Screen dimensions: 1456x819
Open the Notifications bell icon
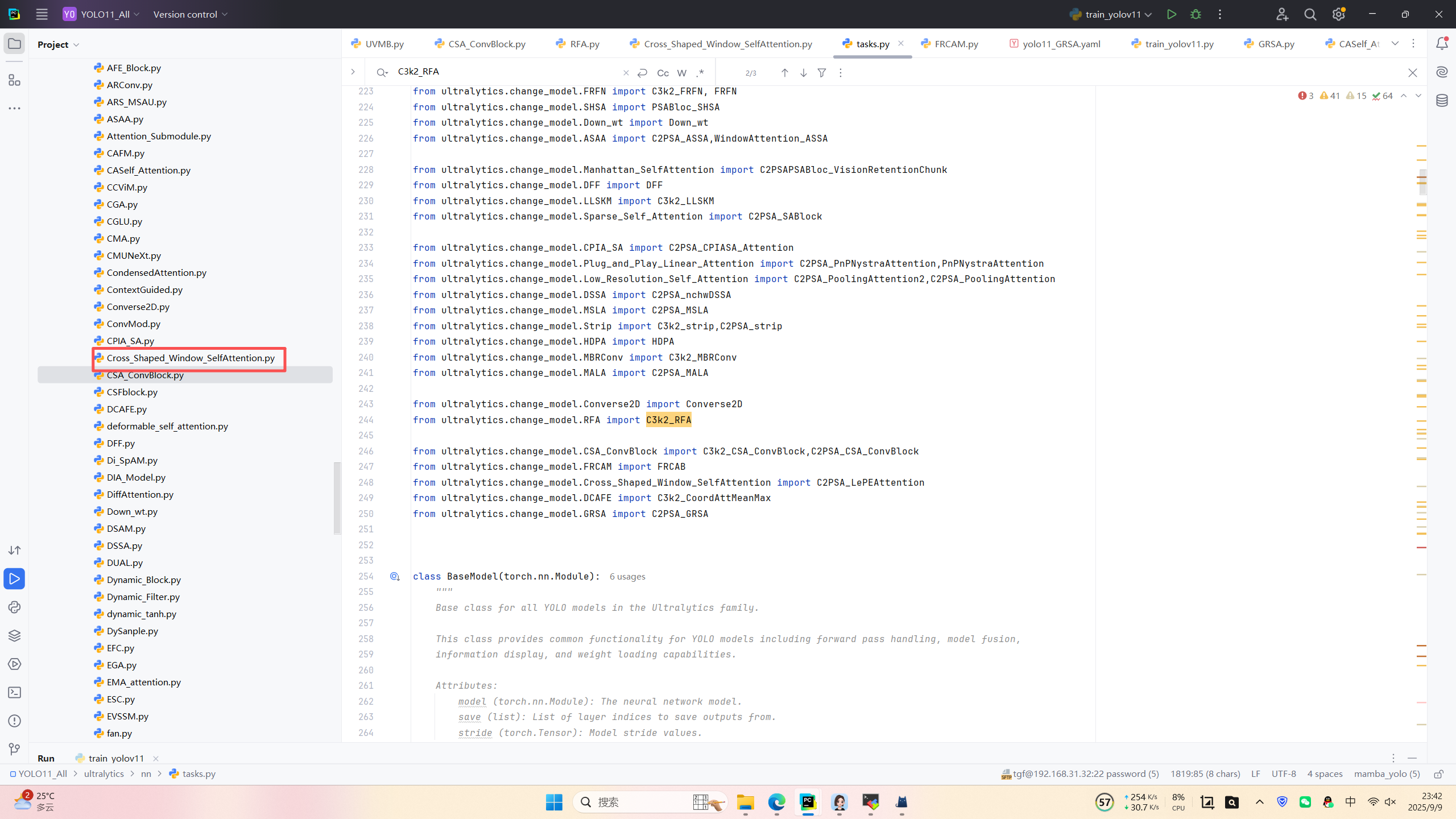1442,44
